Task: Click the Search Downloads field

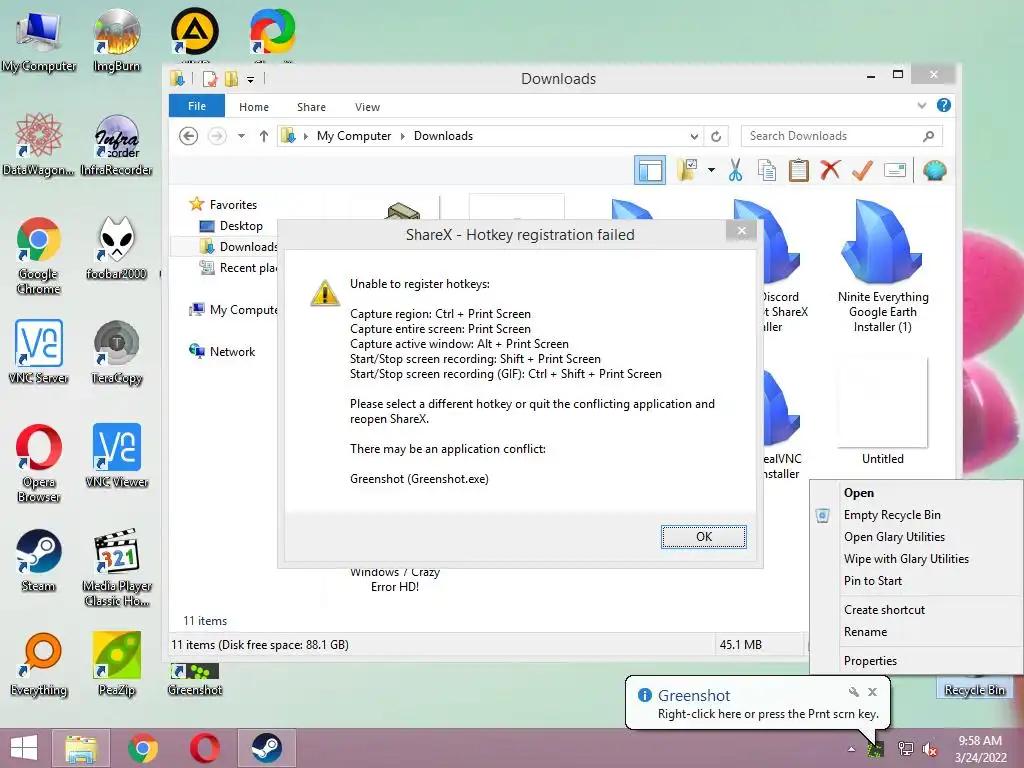Action: (x=841, y=136)
